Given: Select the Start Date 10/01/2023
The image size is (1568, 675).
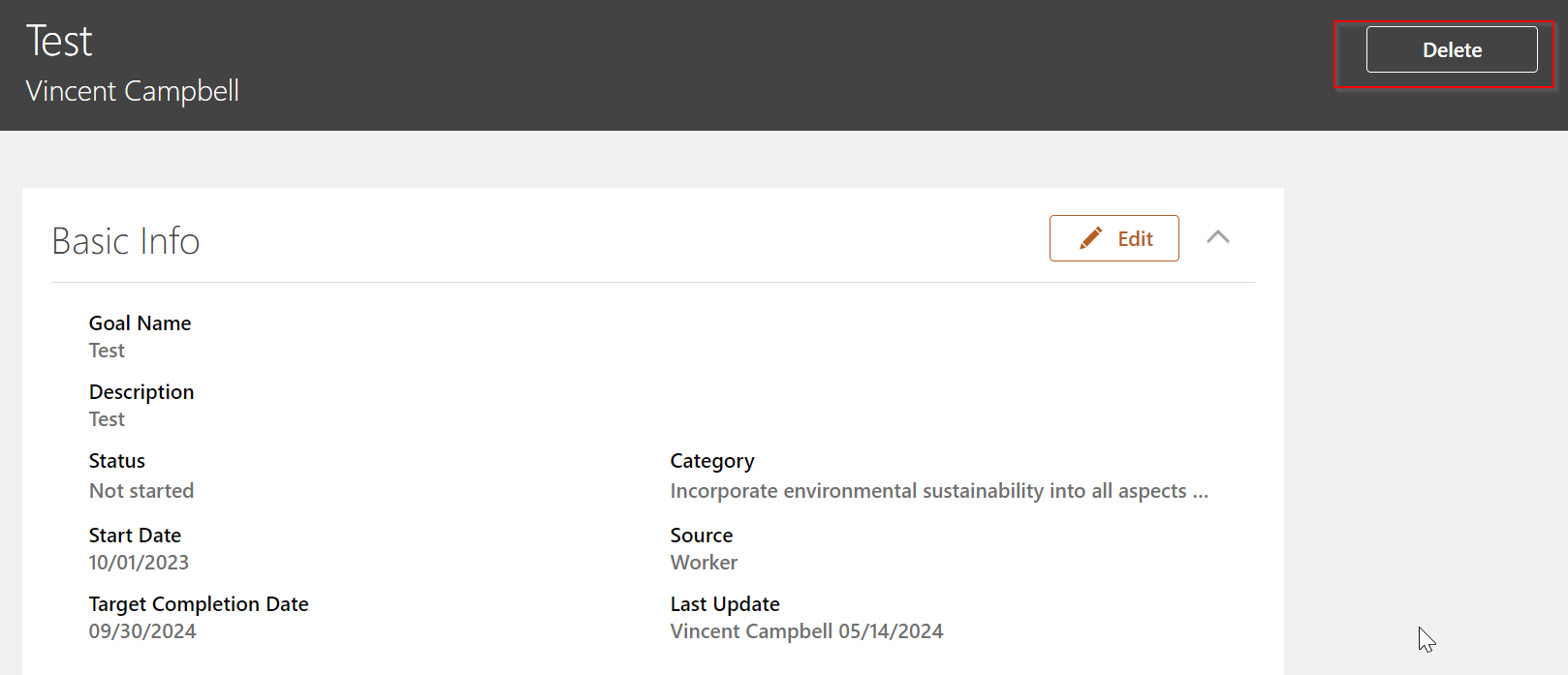Looking at the screenshot, I should (139, 562).
